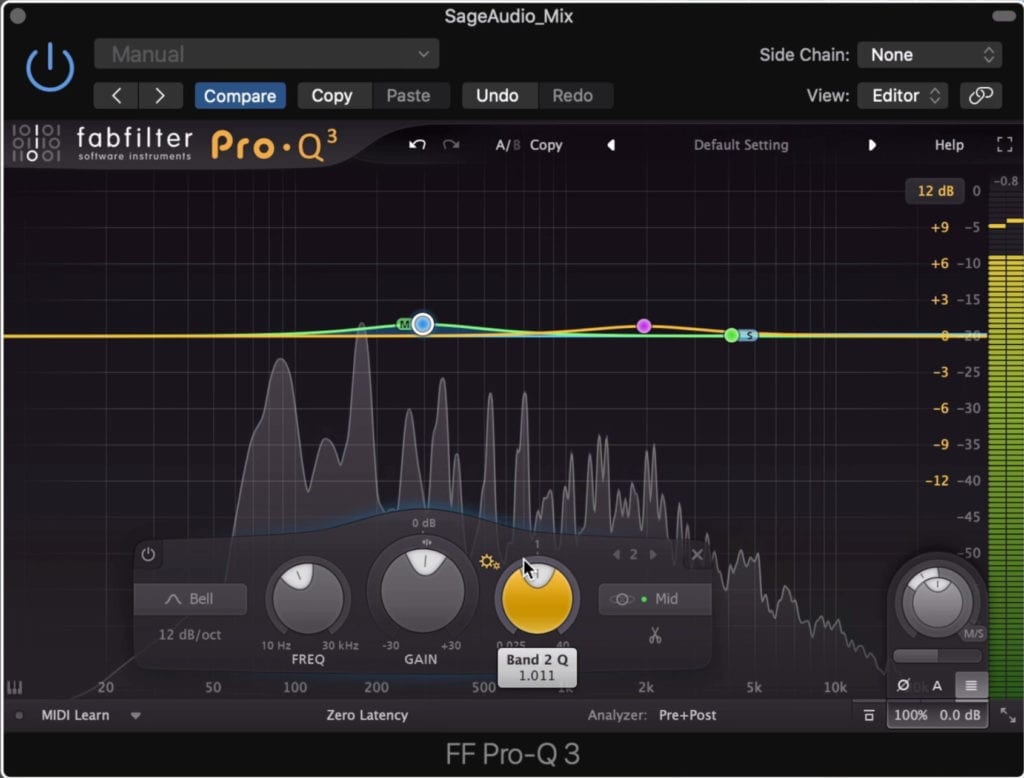Viewport: 1024px width, 778px height.
Task: Select next preset with right triangle
Action: pos(872,145)
